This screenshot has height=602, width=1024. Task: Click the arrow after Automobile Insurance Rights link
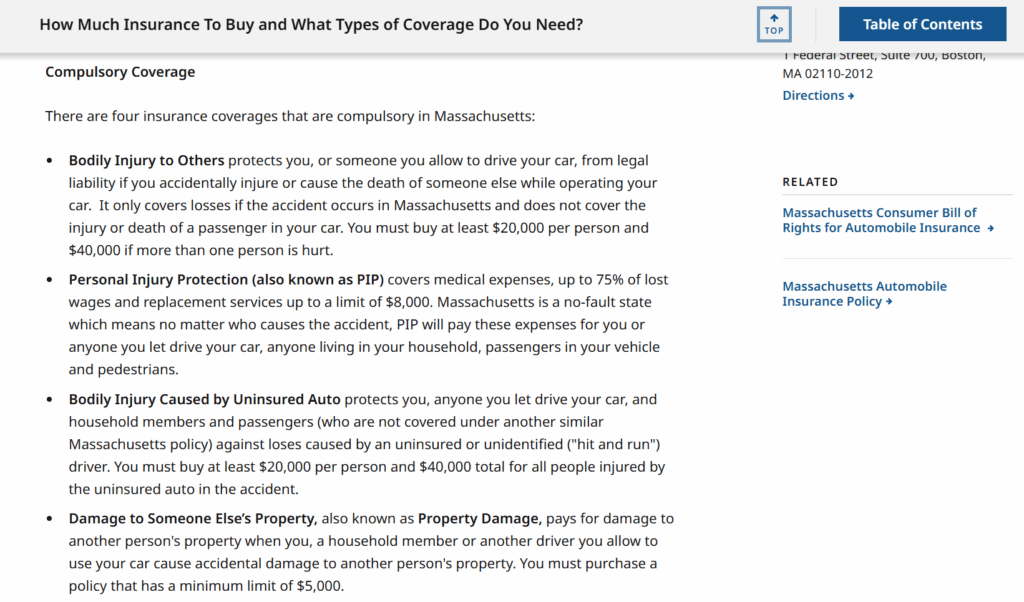tap(990, 228)
